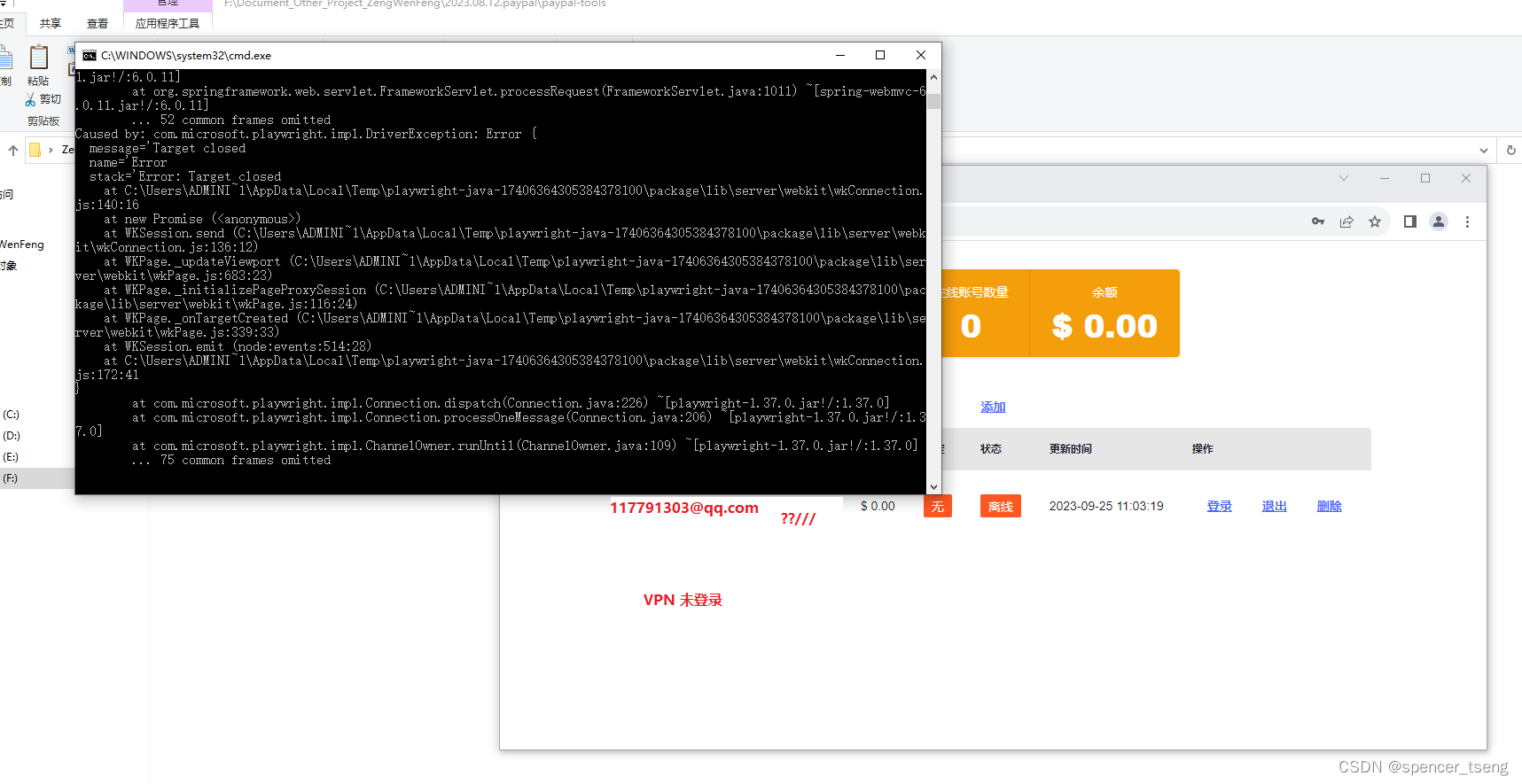Image resolution: width=1522 pixels, height=784 pixels.
Task: Click the 添加 link to add account
Action: 993,407
